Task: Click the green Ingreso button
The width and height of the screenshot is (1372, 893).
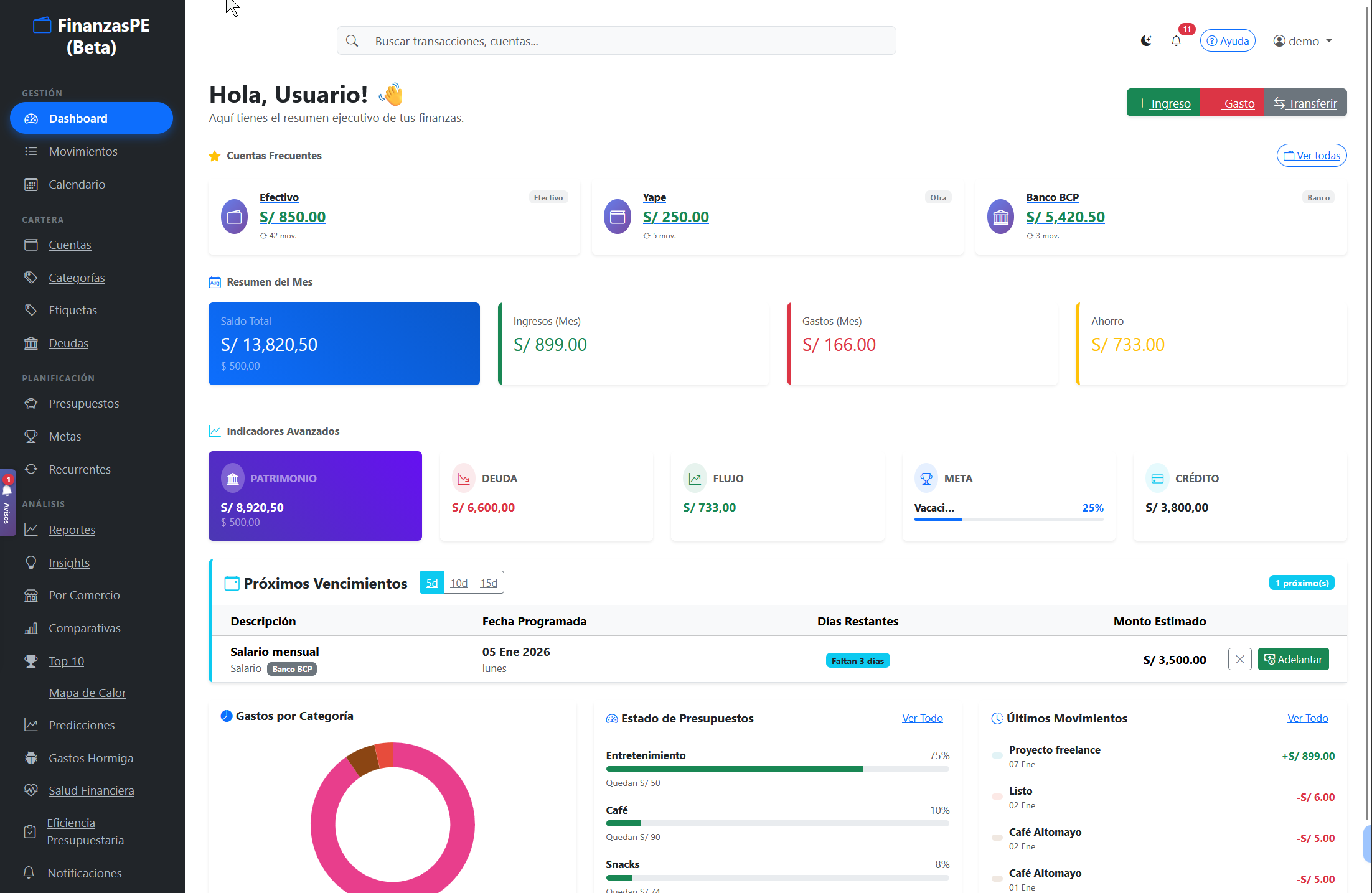Action: [1163, 103]
